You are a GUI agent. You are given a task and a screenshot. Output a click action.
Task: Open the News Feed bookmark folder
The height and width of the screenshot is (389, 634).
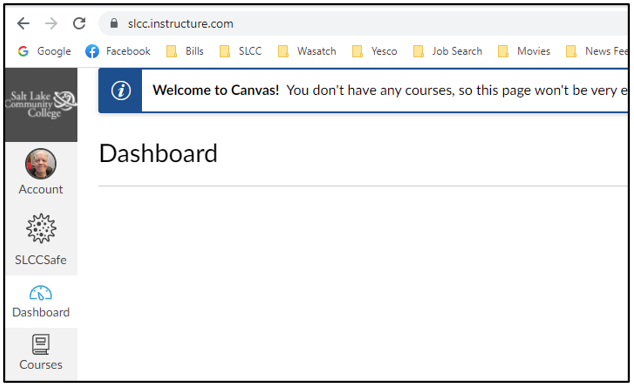[x=597, y=51]
